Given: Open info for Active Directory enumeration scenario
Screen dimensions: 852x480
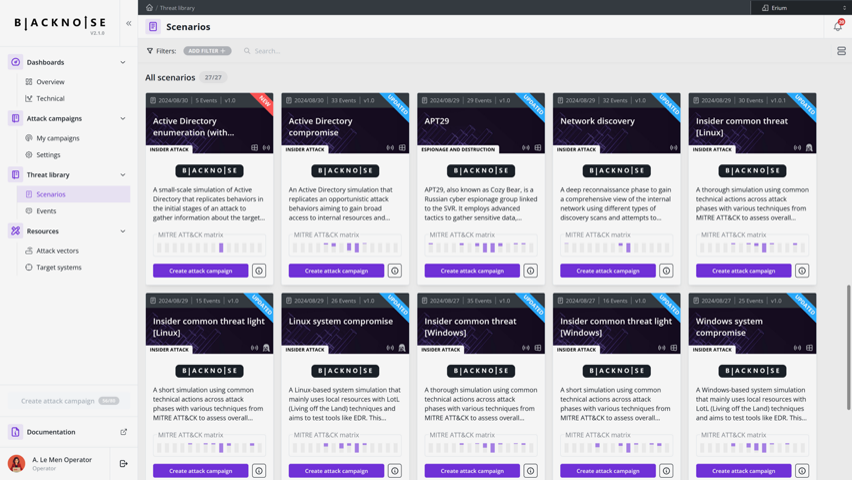Looking at the screenshot, I should coord(259,271).
